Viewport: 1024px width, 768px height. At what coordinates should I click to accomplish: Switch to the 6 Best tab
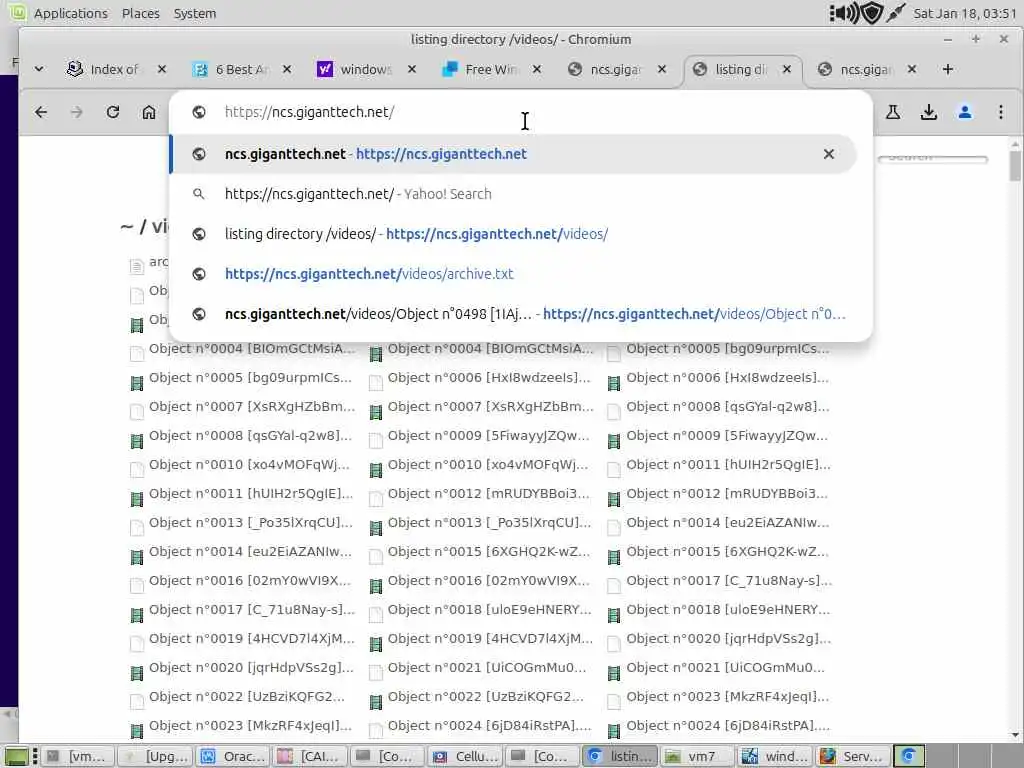click(240, 69)
